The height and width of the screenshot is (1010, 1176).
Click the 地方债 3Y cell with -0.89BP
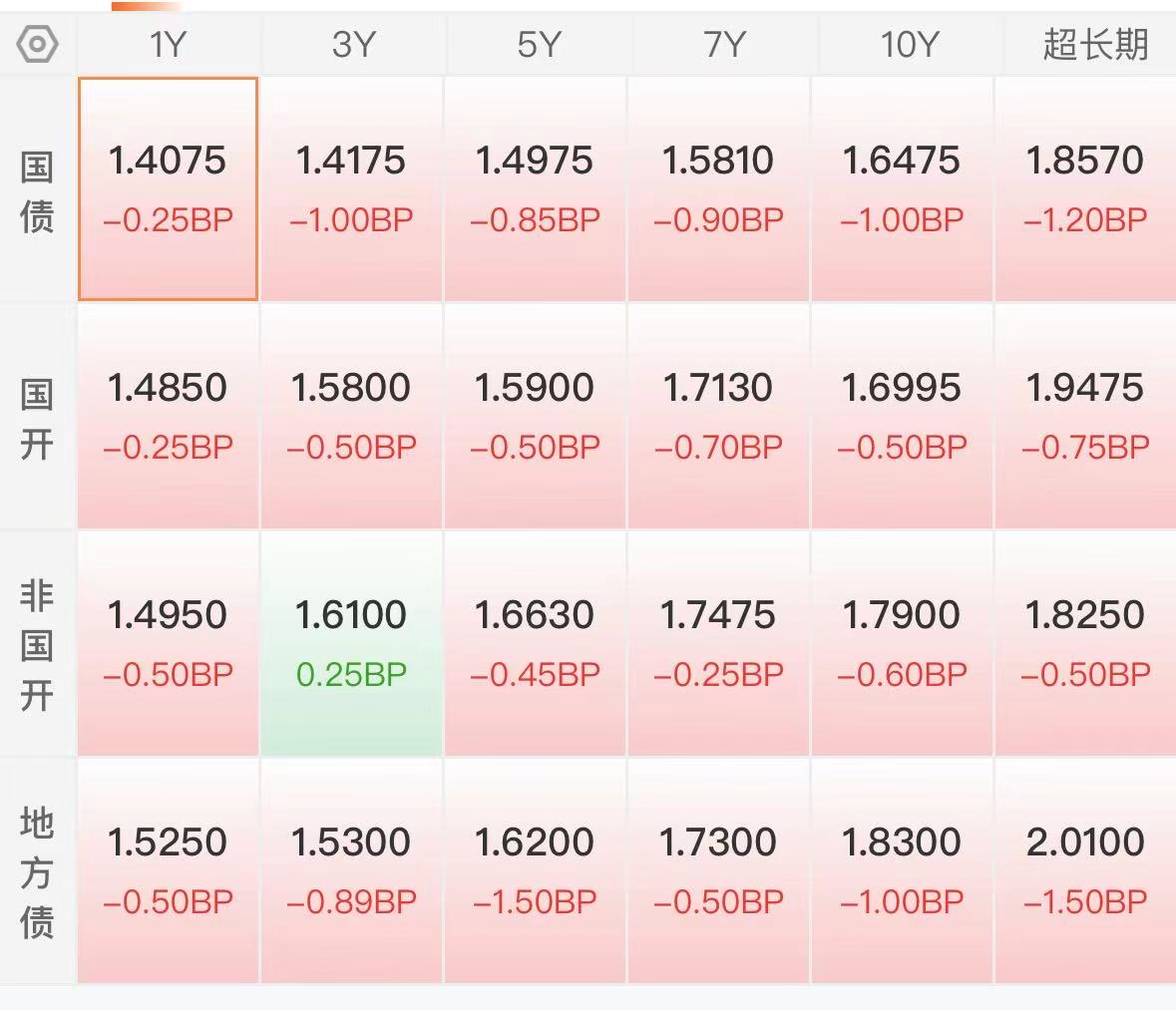tap(351, 870)
